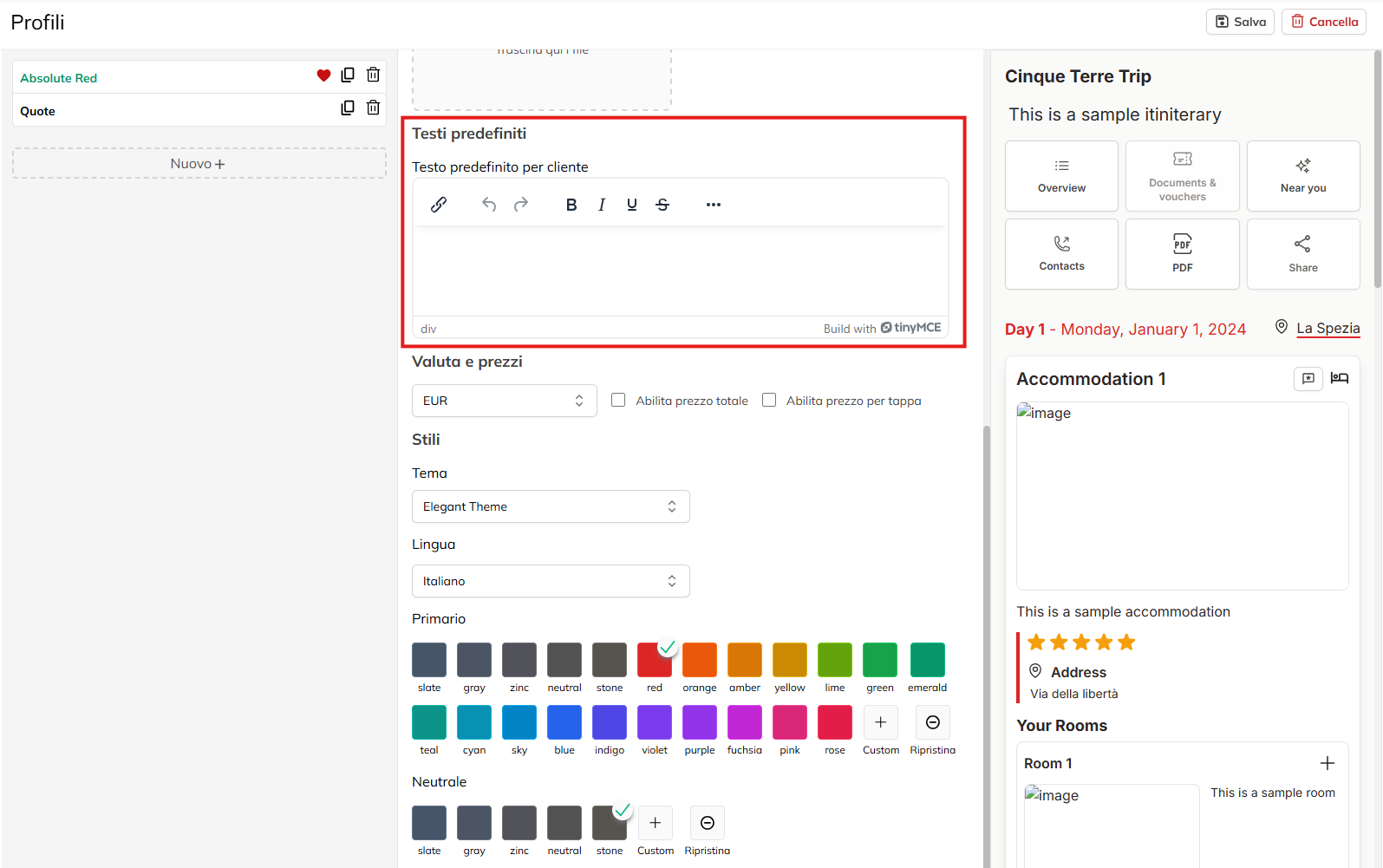This screenshot has width=1383, height=868.
Task: Duplicate the Absolute Red profile
Action: click(x=348, y=75)
